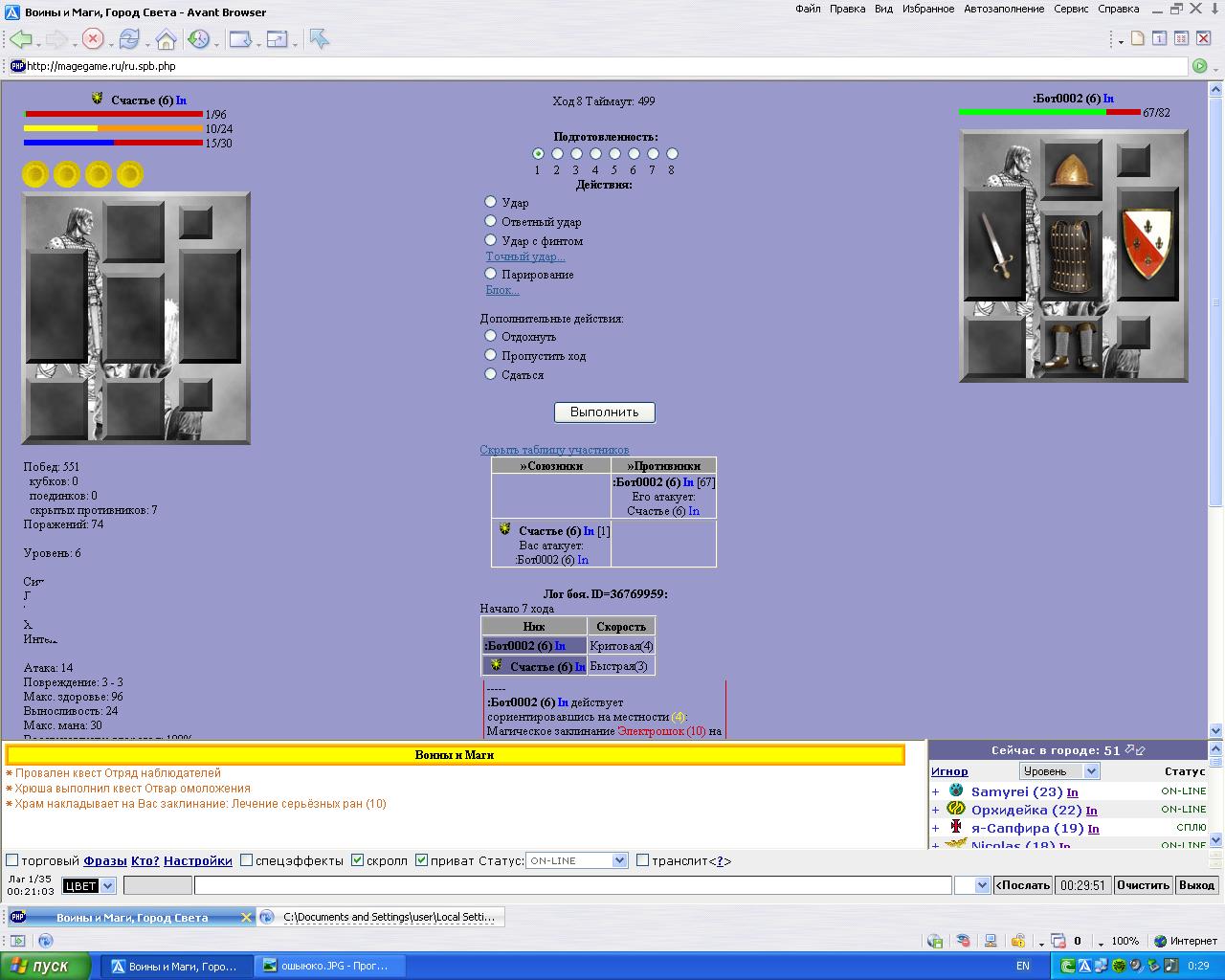Click the Windows пуск Start button
The width and height of the screenshot is (1225, 980).
[x=46, y=966]
